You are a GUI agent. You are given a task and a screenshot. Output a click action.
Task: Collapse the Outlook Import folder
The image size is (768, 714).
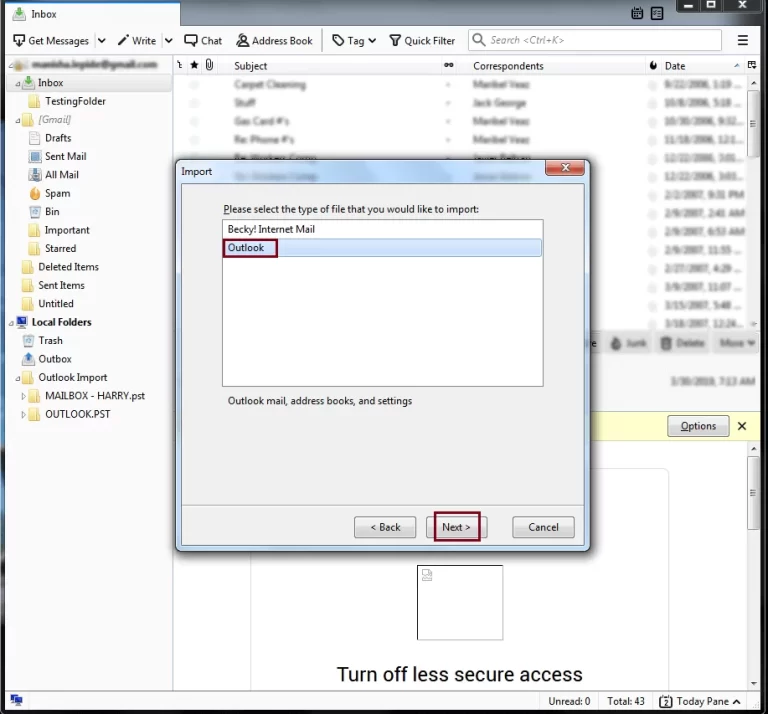click(18, 379)
